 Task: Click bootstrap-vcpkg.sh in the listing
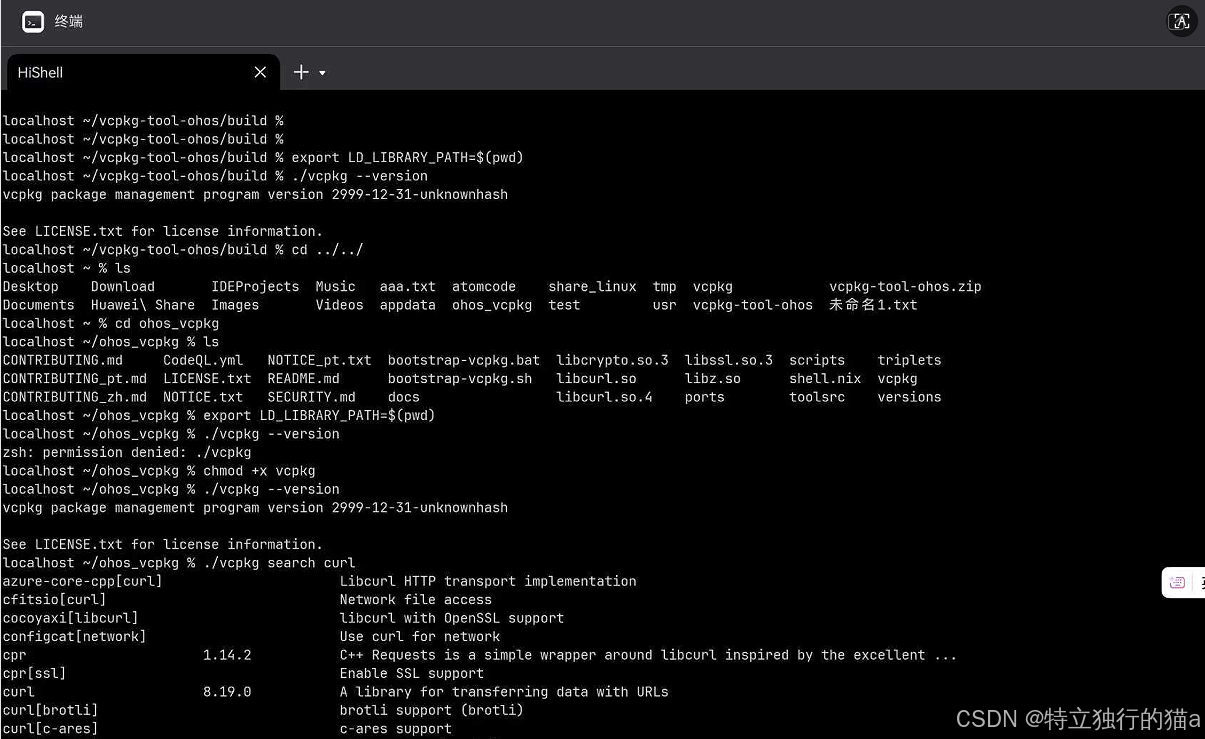(x=460, y=379)
